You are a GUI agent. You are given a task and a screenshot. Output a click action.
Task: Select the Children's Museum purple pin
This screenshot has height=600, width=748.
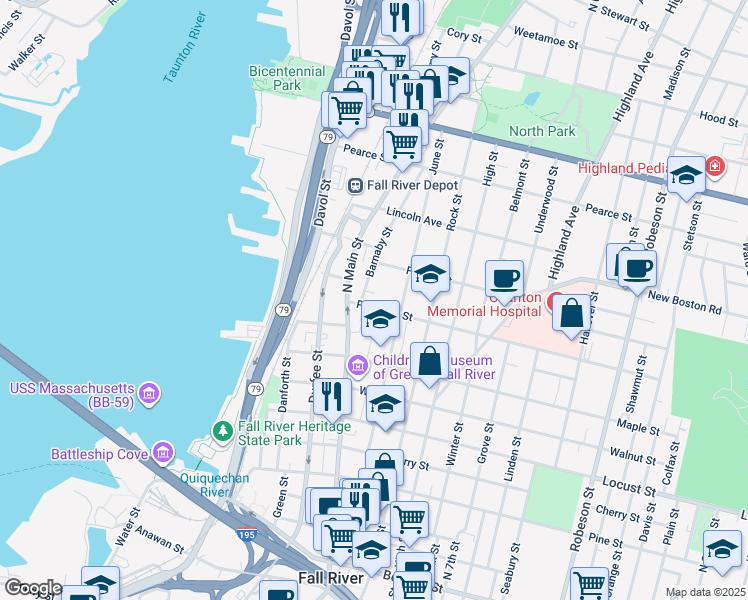click(x=358, y=366)
